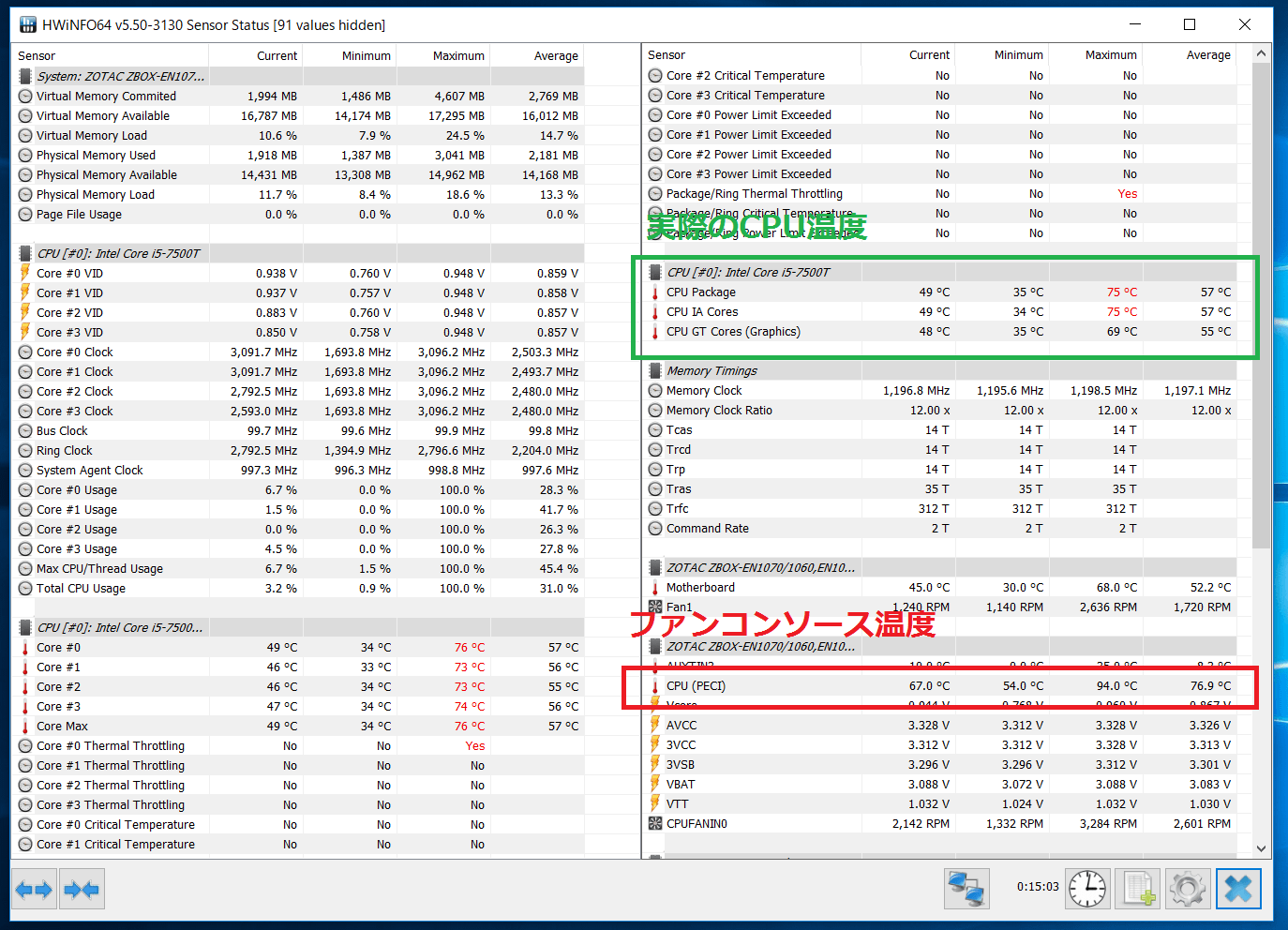Select the Core #1 Critical Temperature row
Viewport: 1288px width, 930px height.
point(298,844)
